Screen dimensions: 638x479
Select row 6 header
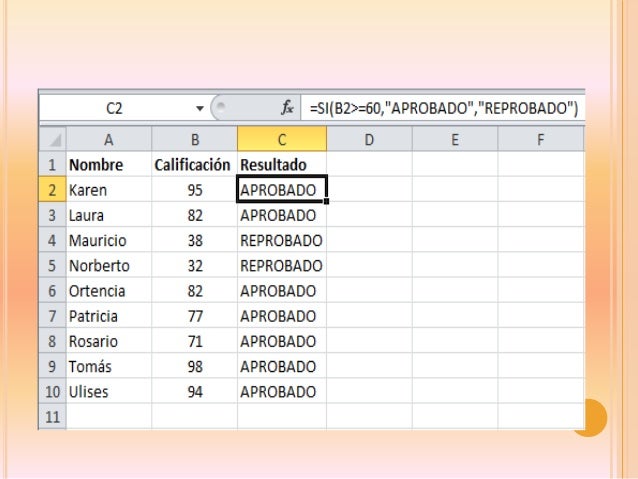[52, 291]
